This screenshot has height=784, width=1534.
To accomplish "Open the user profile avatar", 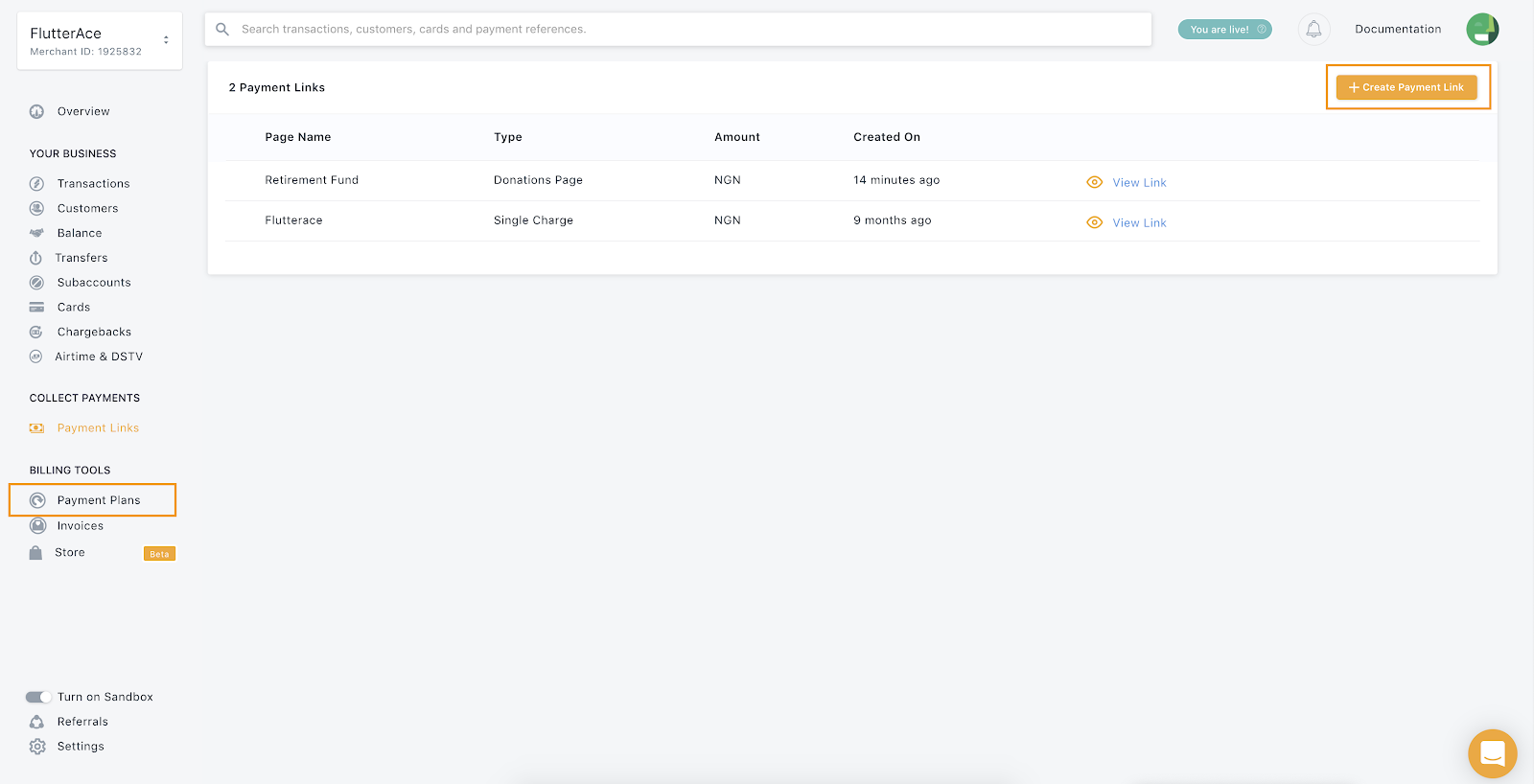I will point(1482,30).
